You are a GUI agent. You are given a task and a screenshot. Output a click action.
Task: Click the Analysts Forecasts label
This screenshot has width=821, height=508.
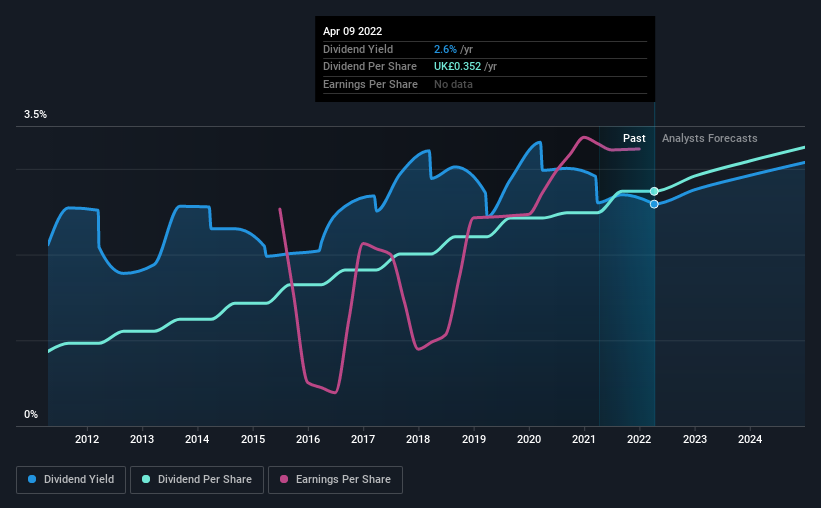709,138
